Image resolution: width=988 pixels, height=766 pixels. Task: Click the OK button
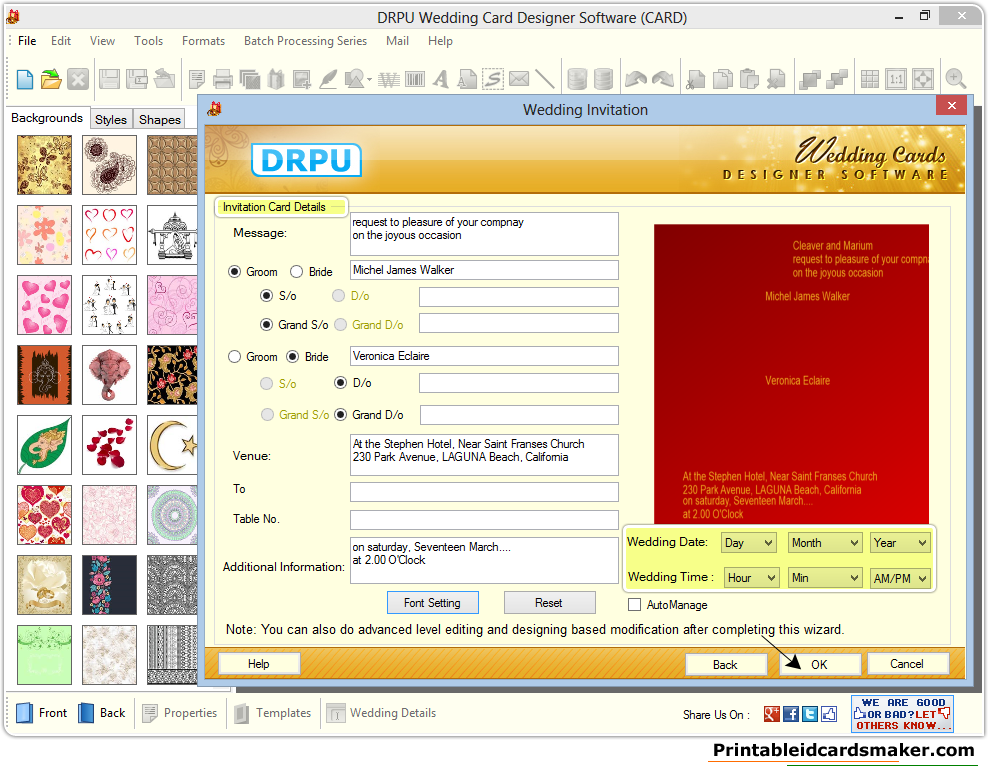[819, 664]
